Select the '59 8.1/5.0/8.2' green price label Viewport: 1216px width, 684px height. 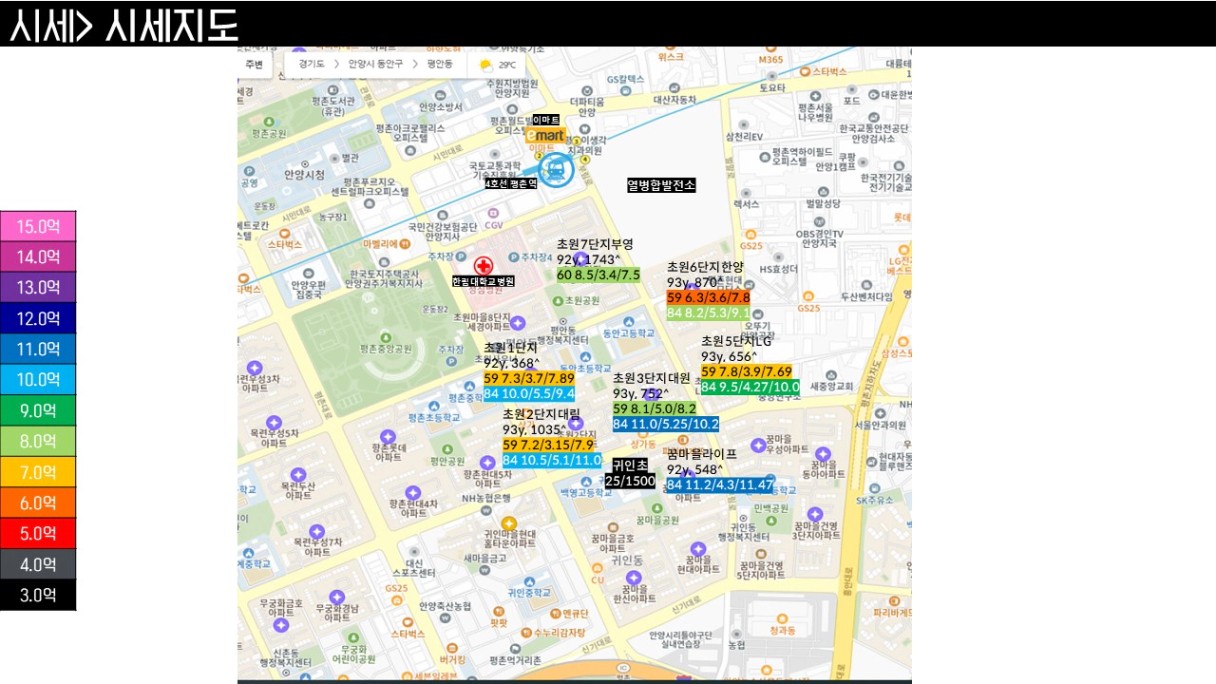click(654, 409)
